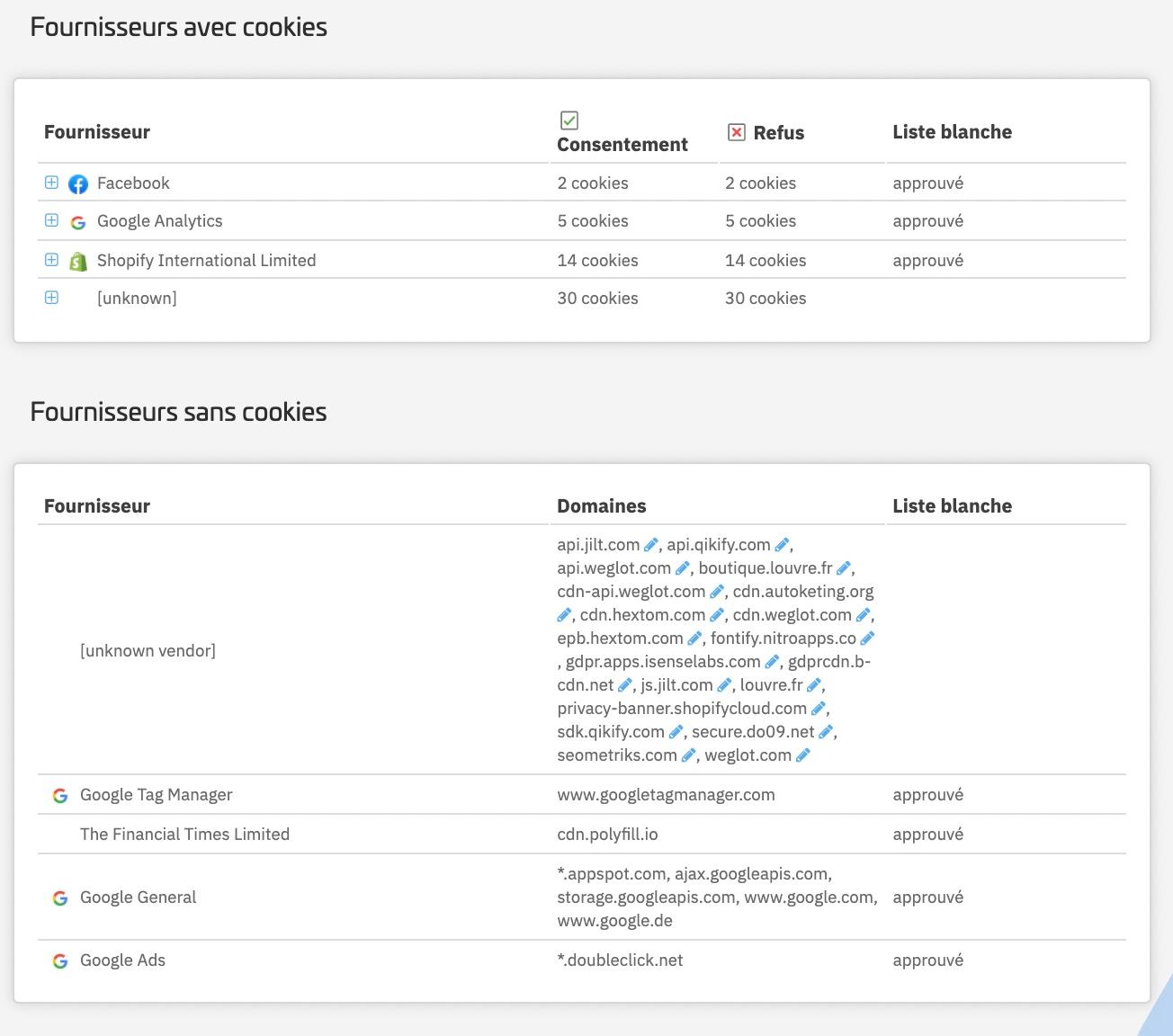Click the *.doubleclick.net domain
1173x1036 pixels.
point(620,960)
